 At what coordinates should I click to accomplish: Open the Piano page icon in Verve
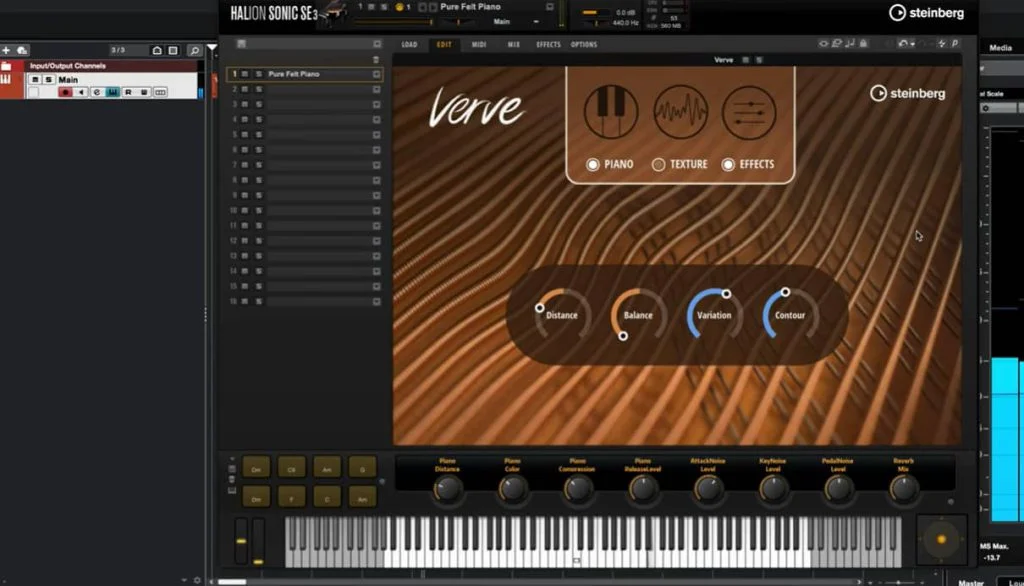[x=611, y=112]
